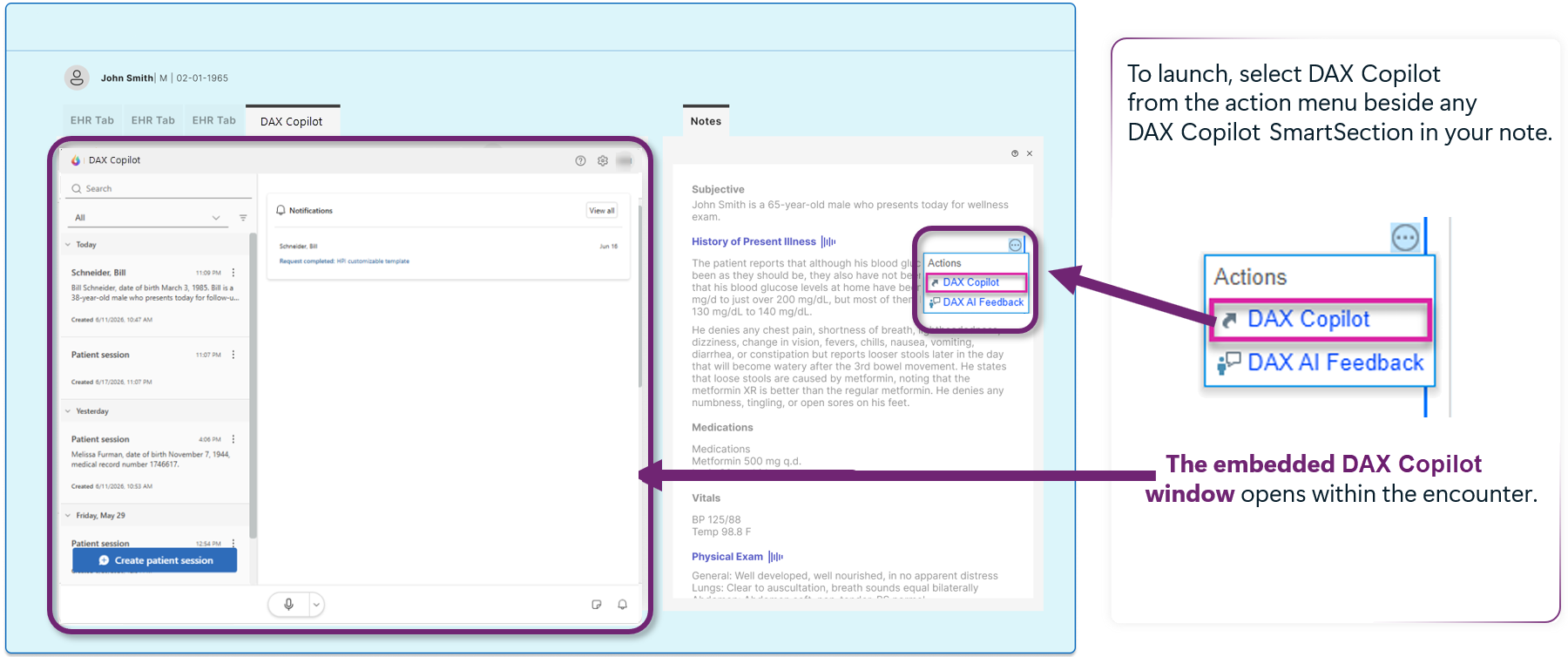This screenshot has width=1568, height=657.
Task: Open the Physical Exam section link
Action: tap(727, 557)
